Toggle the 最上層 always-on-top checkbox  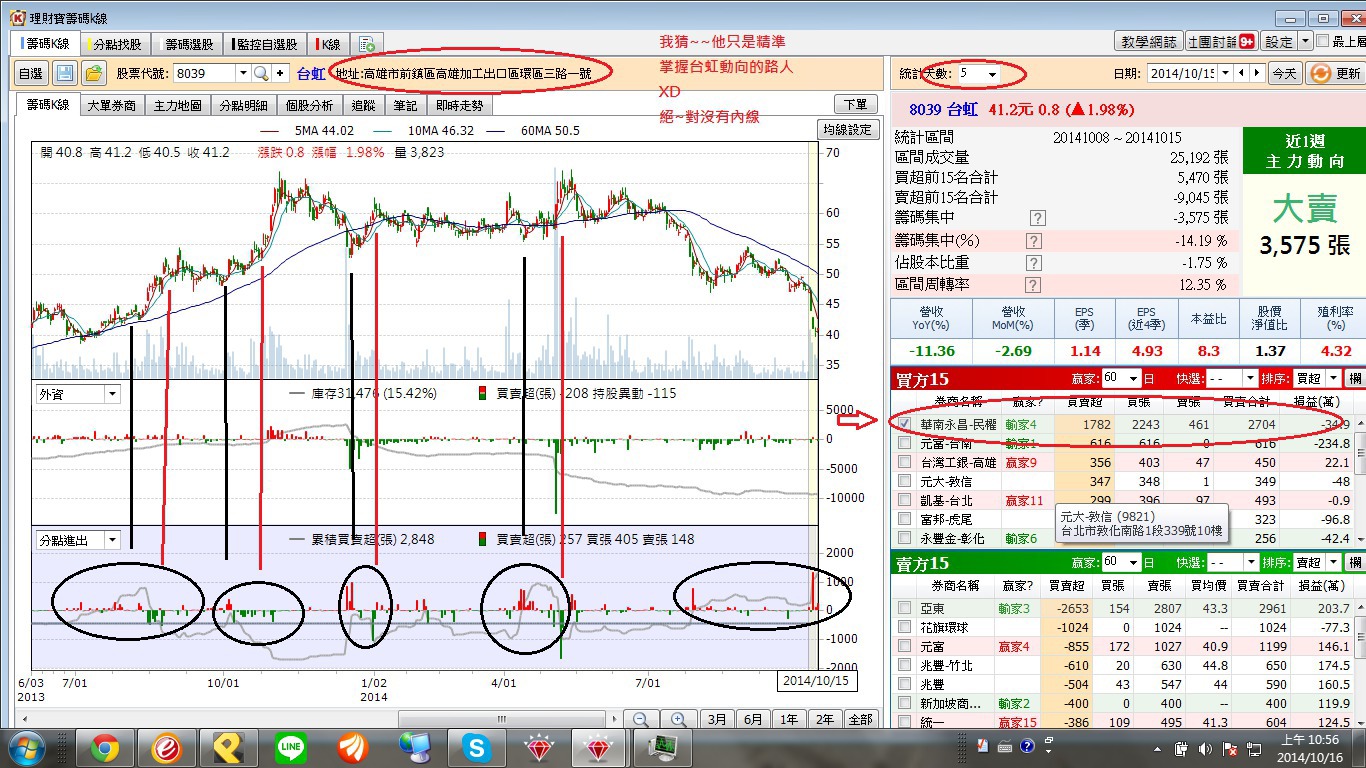tap(1323, 42)
